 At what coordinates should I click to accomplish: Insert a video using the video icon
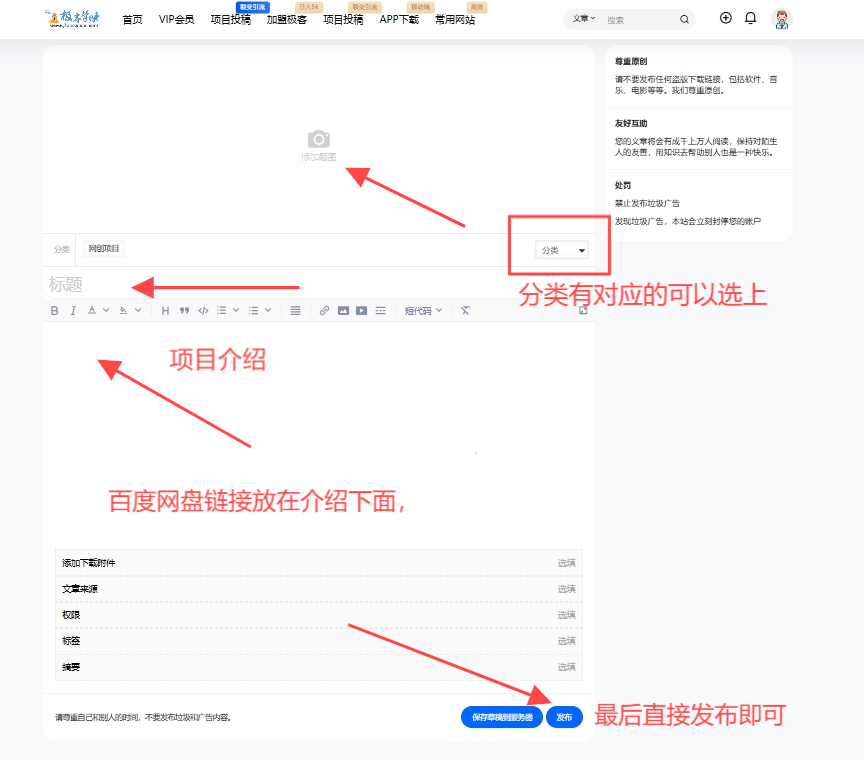(x=360, y=310)
